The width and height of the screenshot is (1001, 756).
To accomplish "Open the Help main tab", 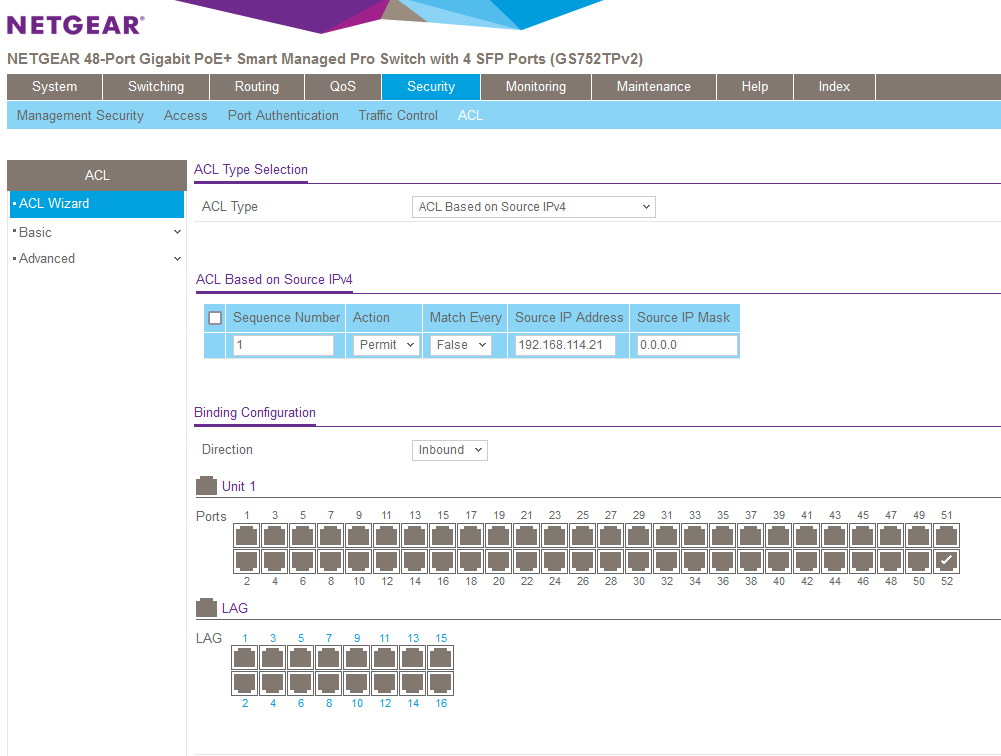I will tap(755, 87).
